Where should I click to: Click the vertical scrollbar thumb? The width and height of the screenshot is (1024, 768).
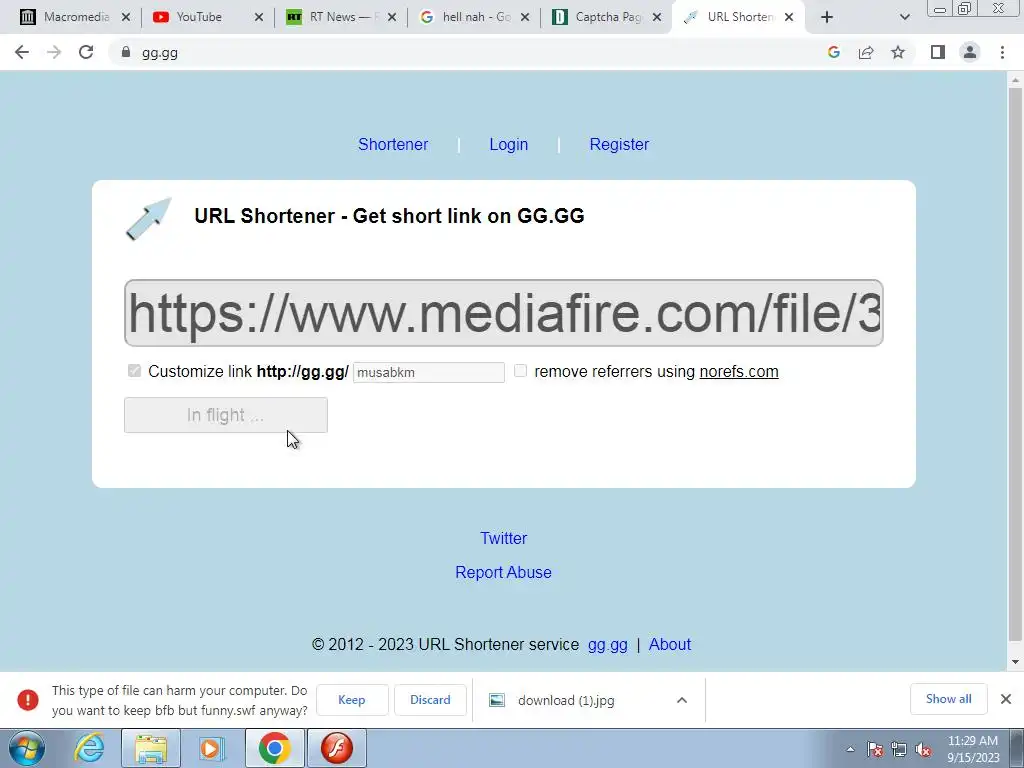tap(1015, 364)
